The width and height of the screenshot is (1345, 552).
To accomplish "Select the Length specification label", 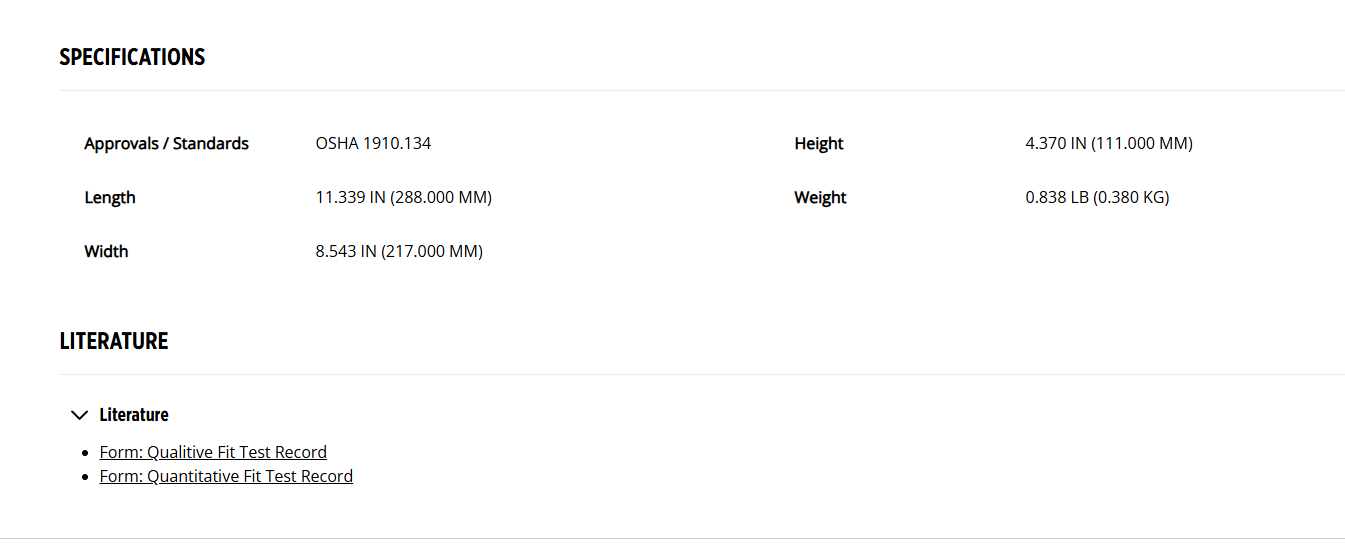I will tap(110, 198).
